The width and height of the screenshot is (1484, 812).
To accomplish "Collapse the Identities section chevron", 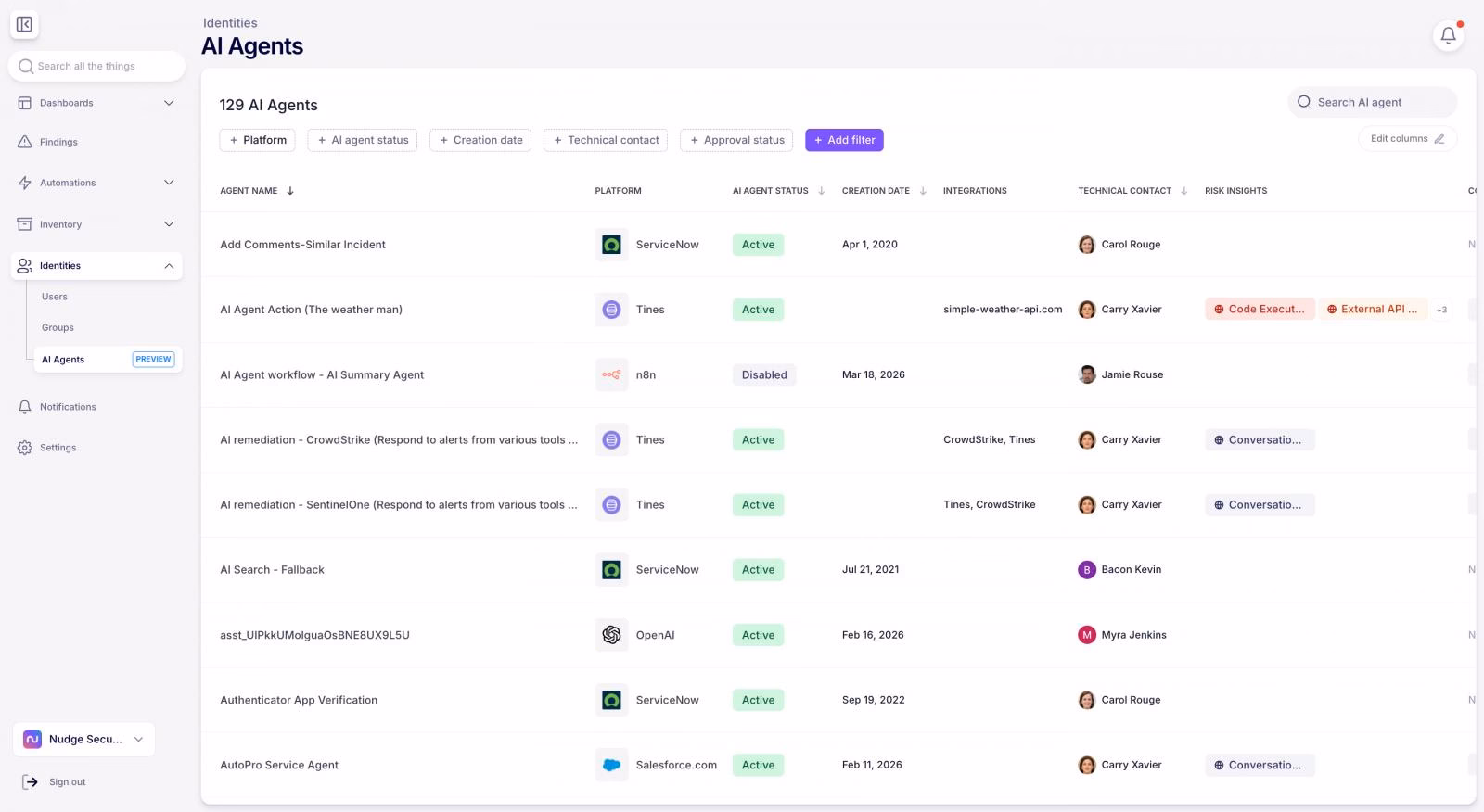I will tap(169, 266).
